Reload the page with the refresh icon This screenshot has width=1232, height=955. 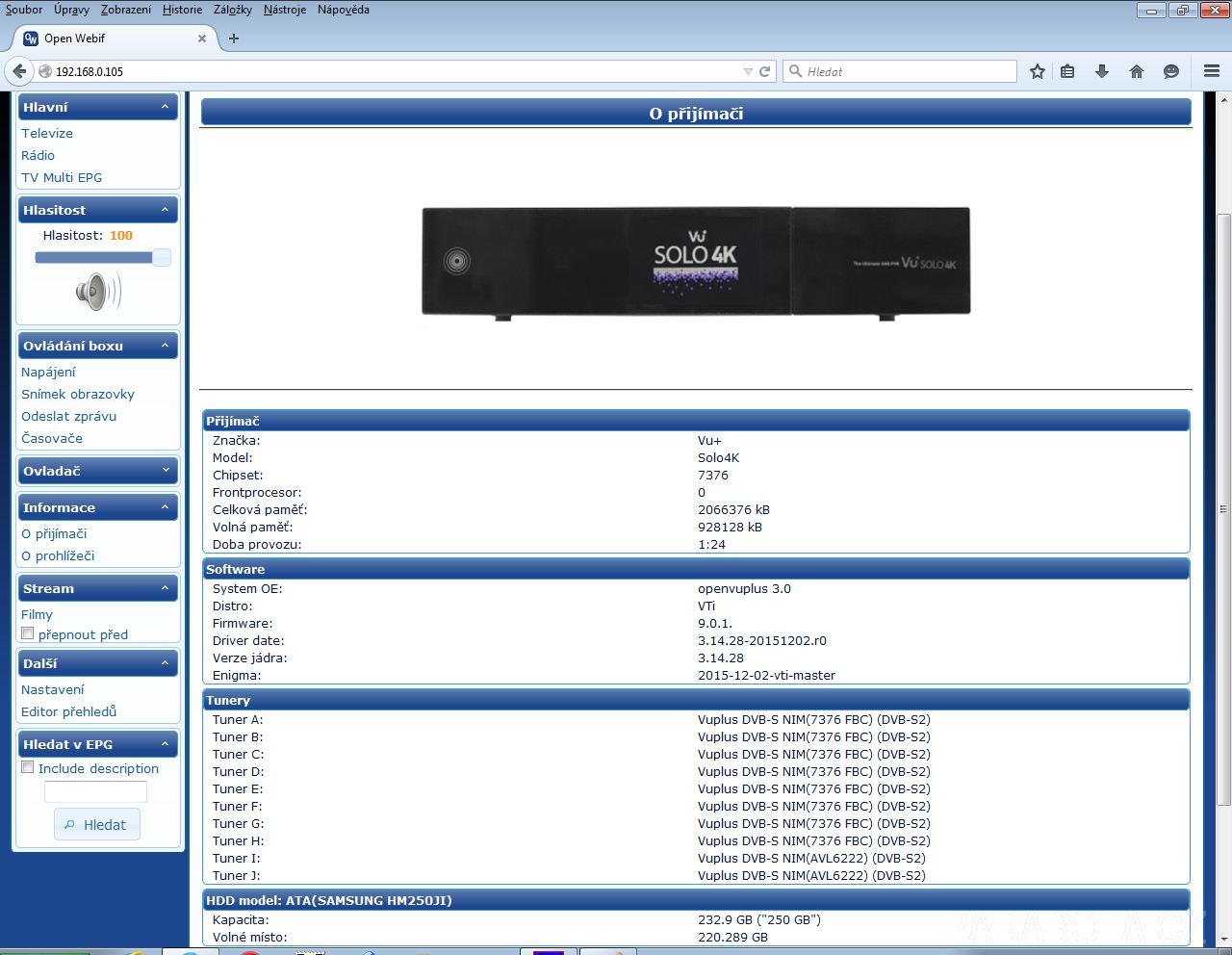coord(765,71)
